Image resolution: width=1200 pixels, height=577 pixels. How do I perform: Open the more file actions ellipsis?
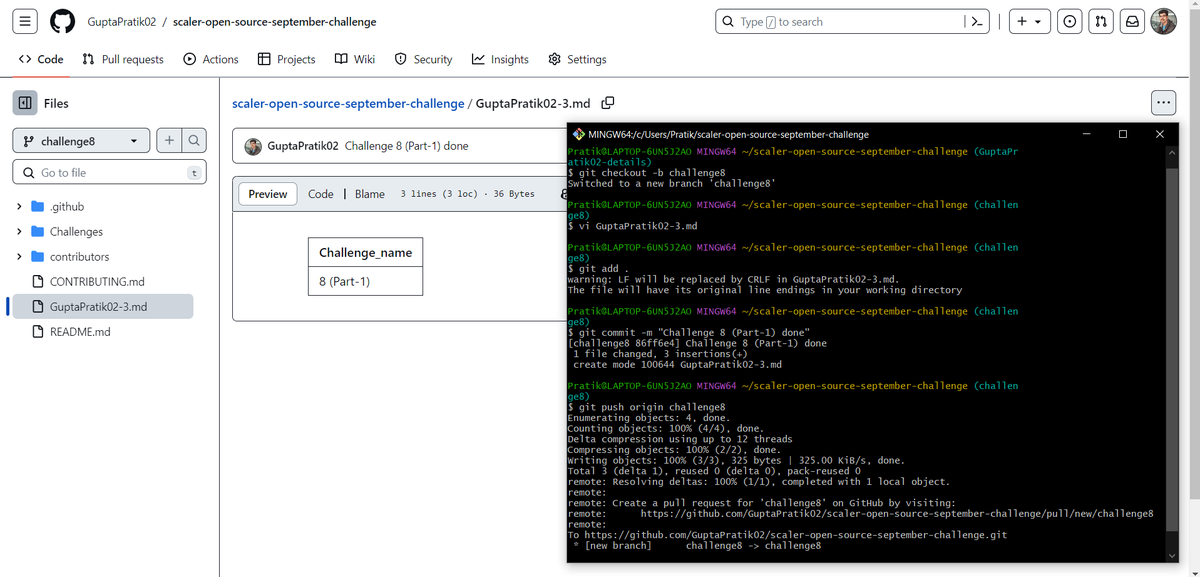1162,102
